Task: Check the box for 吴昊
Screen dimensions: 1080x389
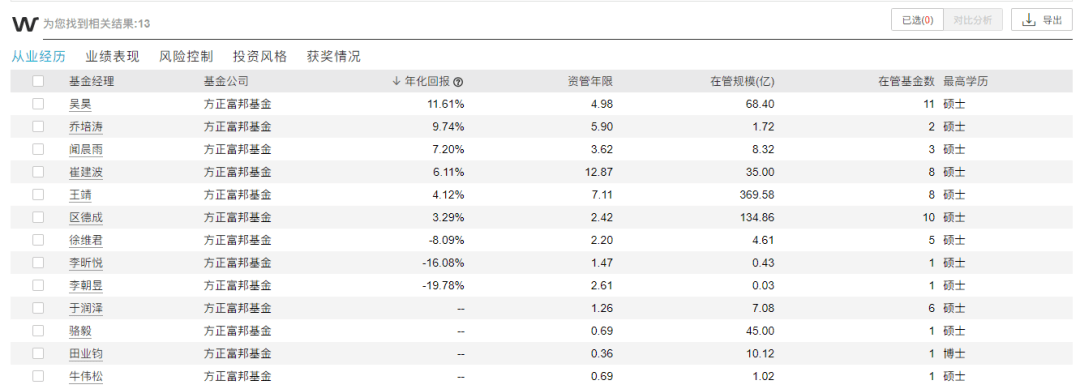Action: [38, 104]
